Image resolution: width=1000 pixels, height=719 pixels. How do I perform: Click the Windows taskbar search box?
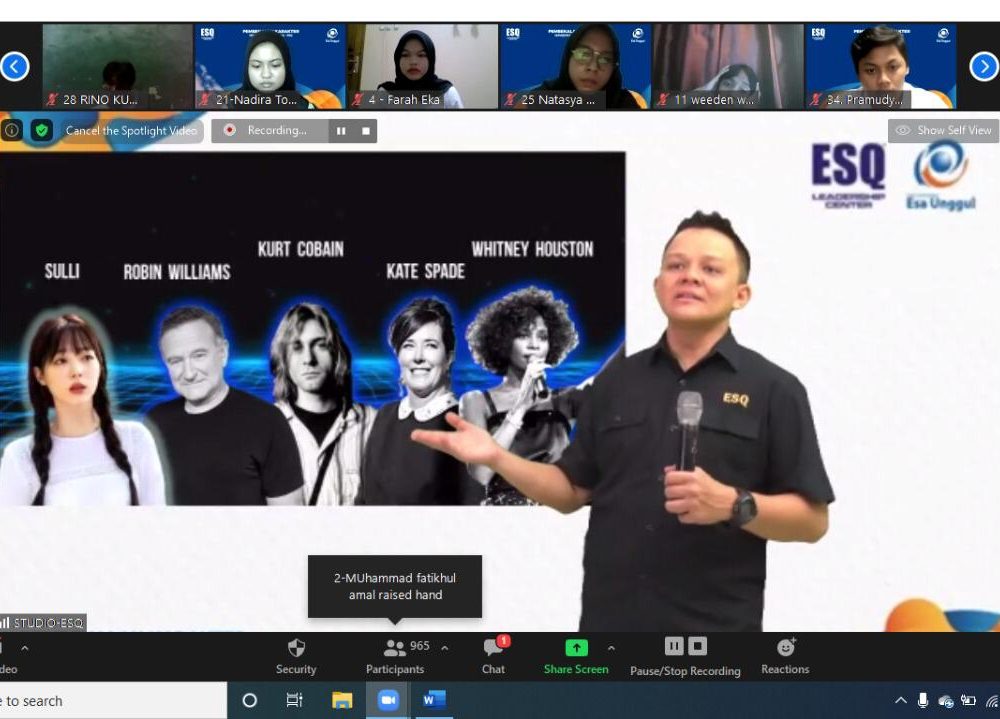(x=110, y=701)
